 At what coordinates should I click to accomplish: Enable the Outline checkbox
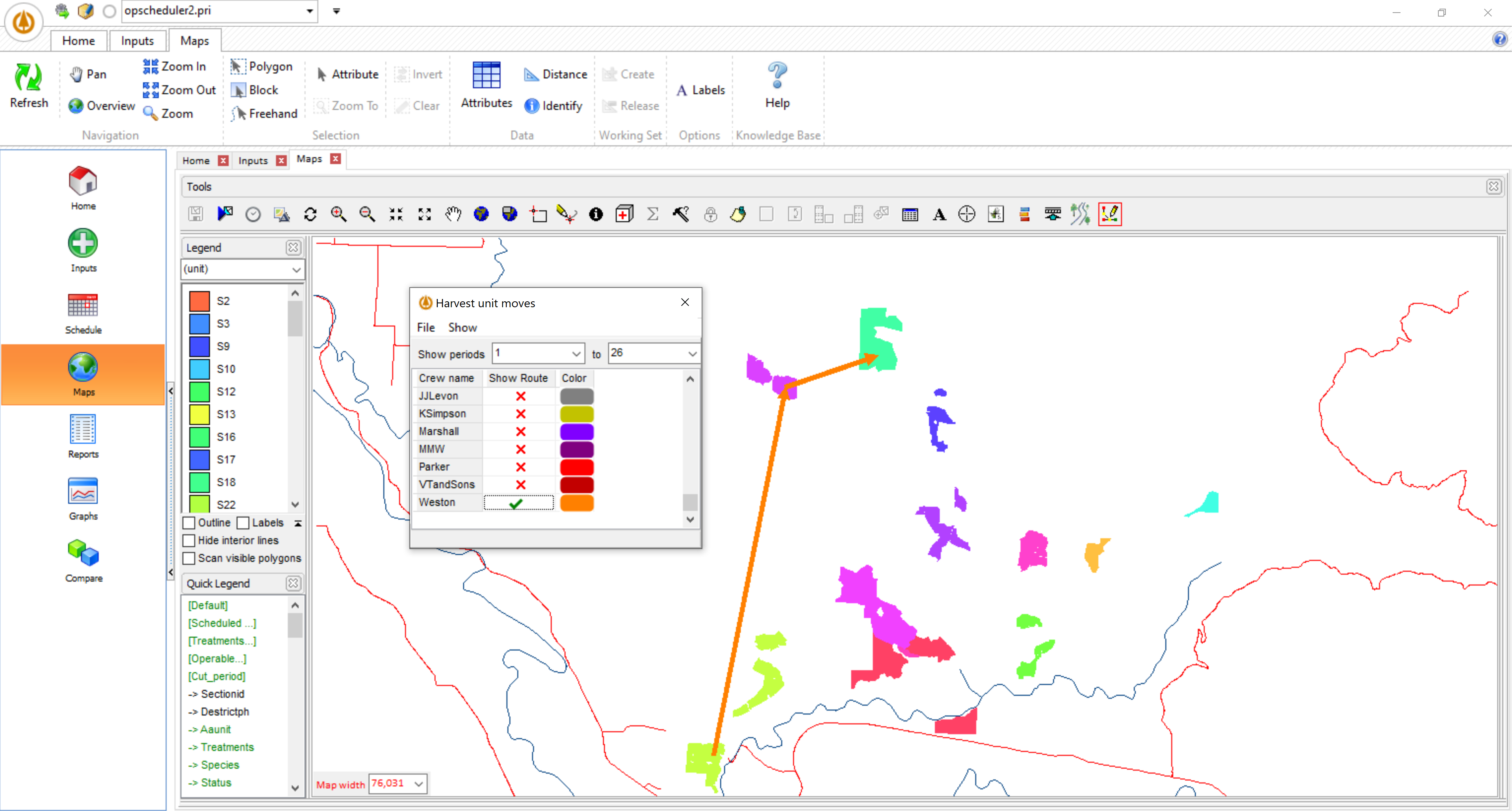tap(189, 523)
